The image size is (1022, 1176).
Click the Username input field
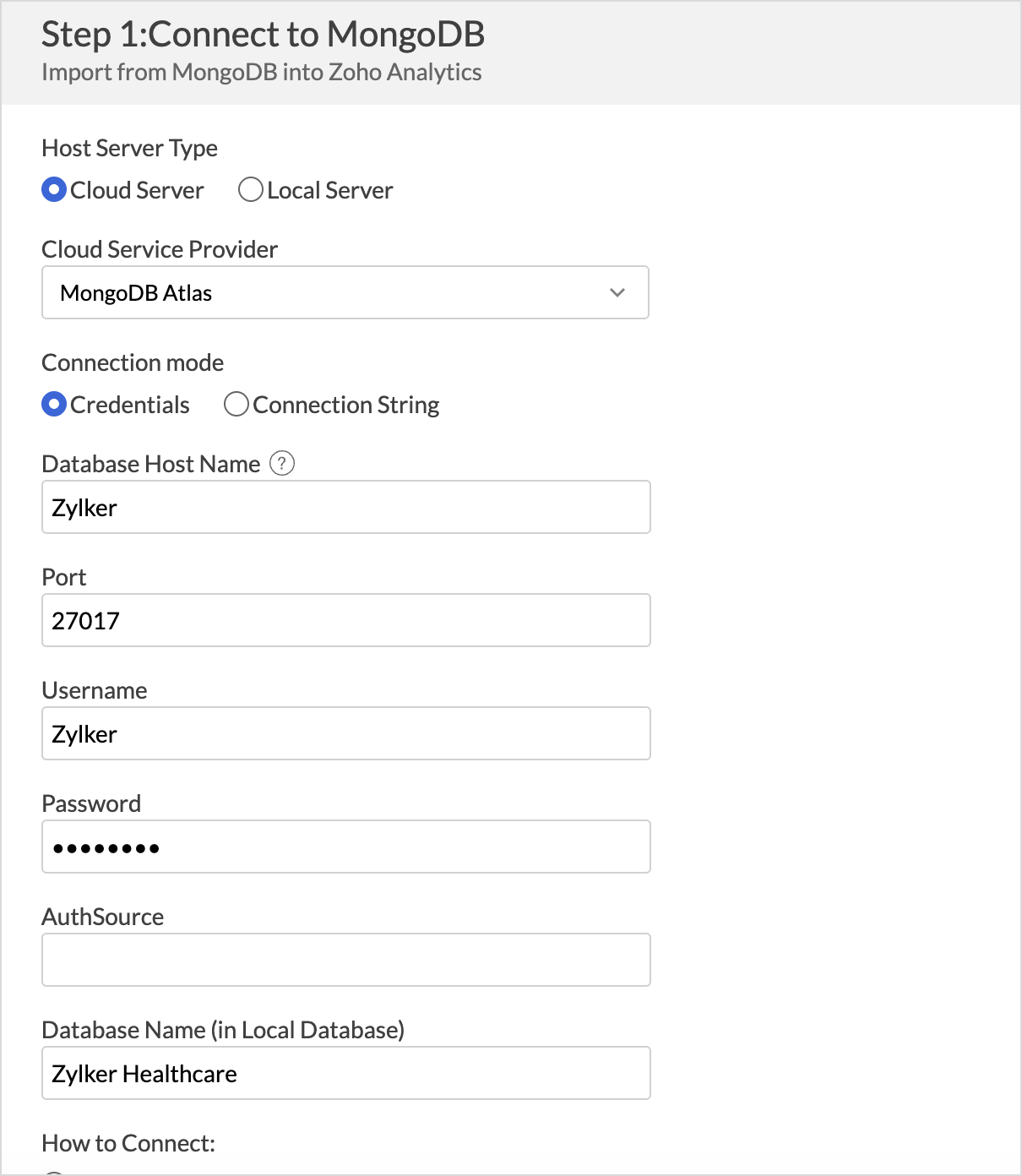[x=346, y=733]
